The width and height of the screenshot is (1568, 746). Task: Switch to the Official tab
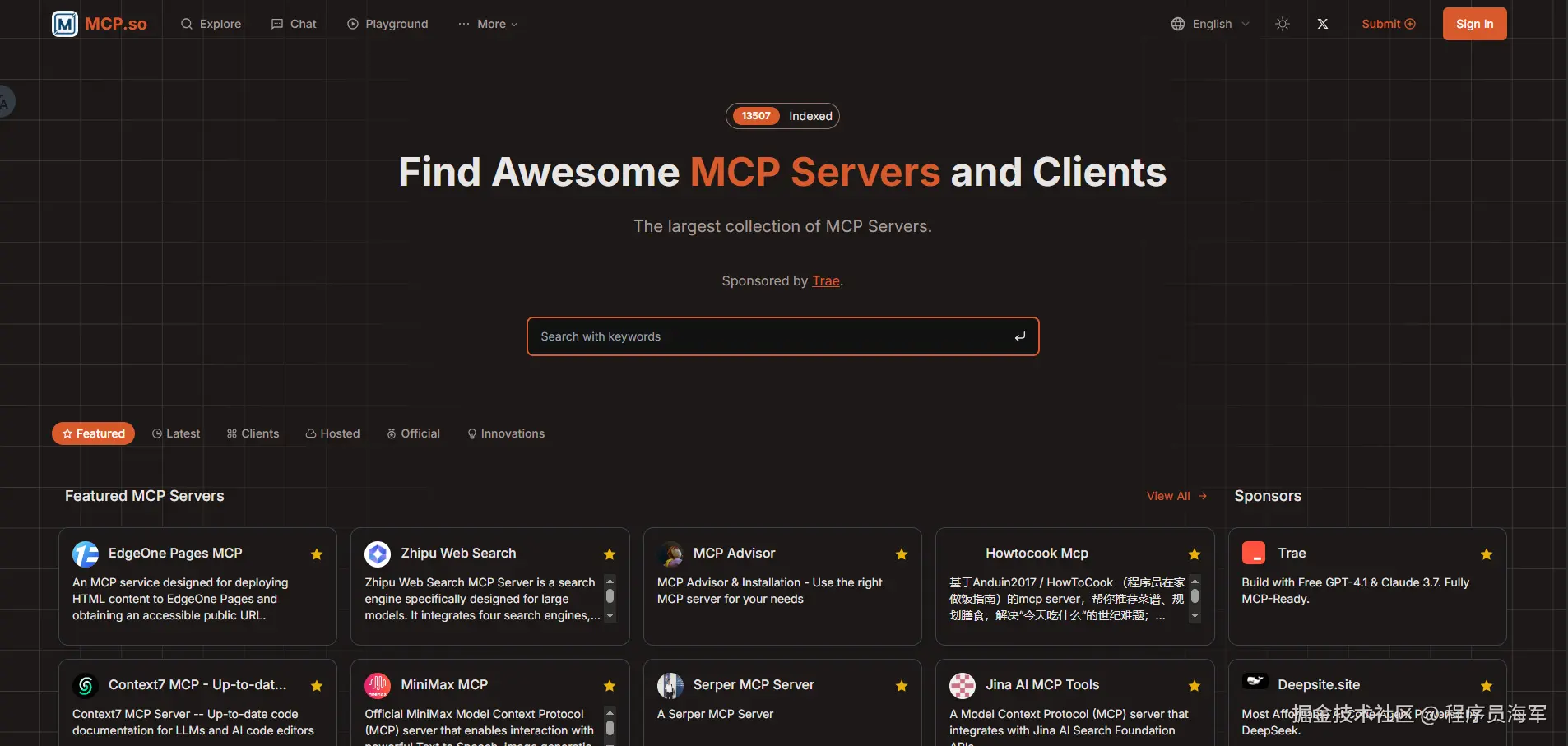pos(414,433)
